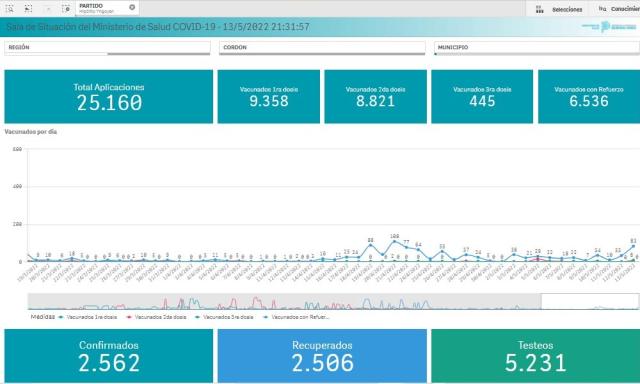The image size is (640, 384).
Task: Open the Selecciones grid icon
Action: tap(540, 9)
